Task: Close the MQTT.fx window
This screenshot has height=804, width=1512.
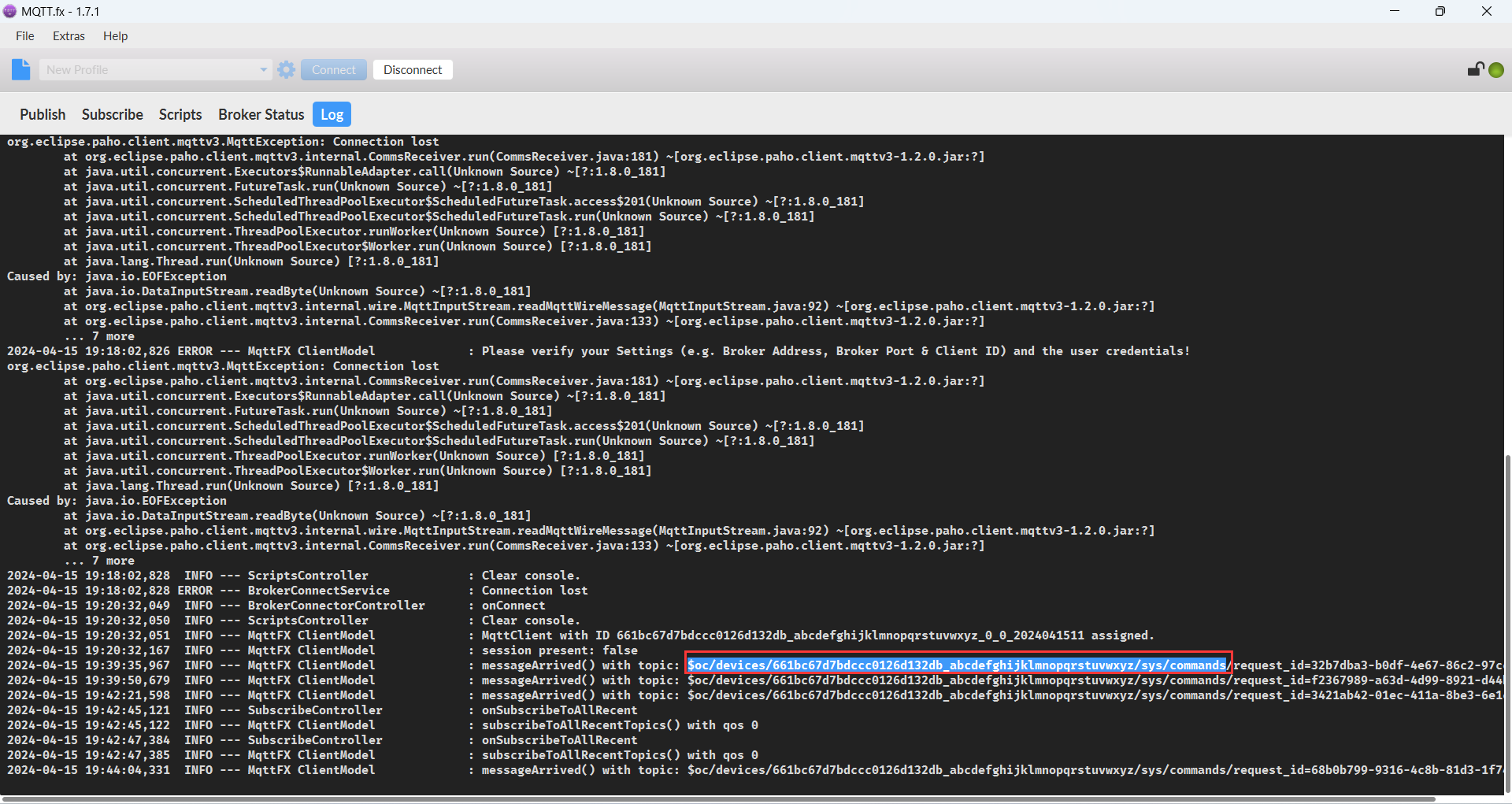Action: click(1487, 11)
